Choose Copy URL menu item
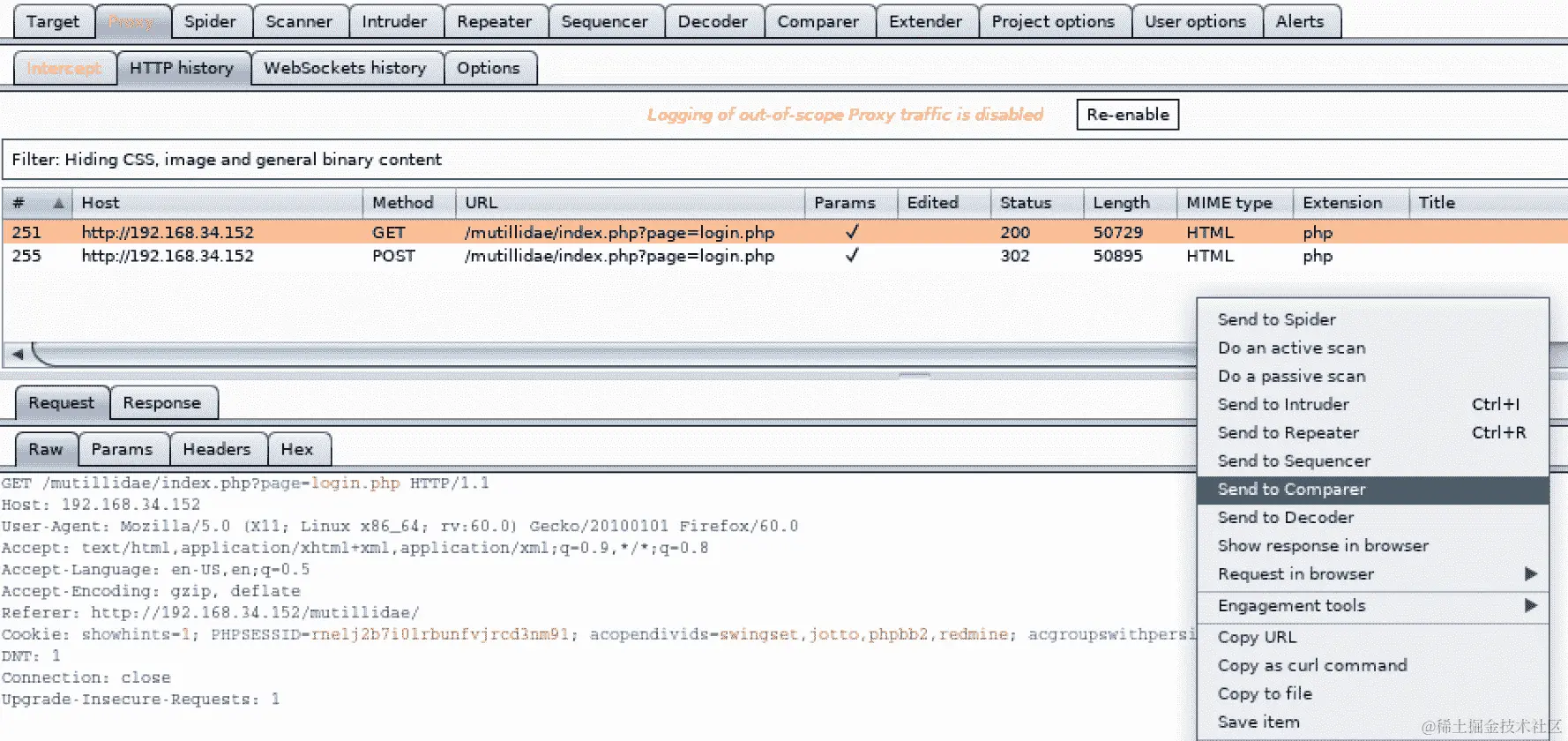 point(1372,637)
